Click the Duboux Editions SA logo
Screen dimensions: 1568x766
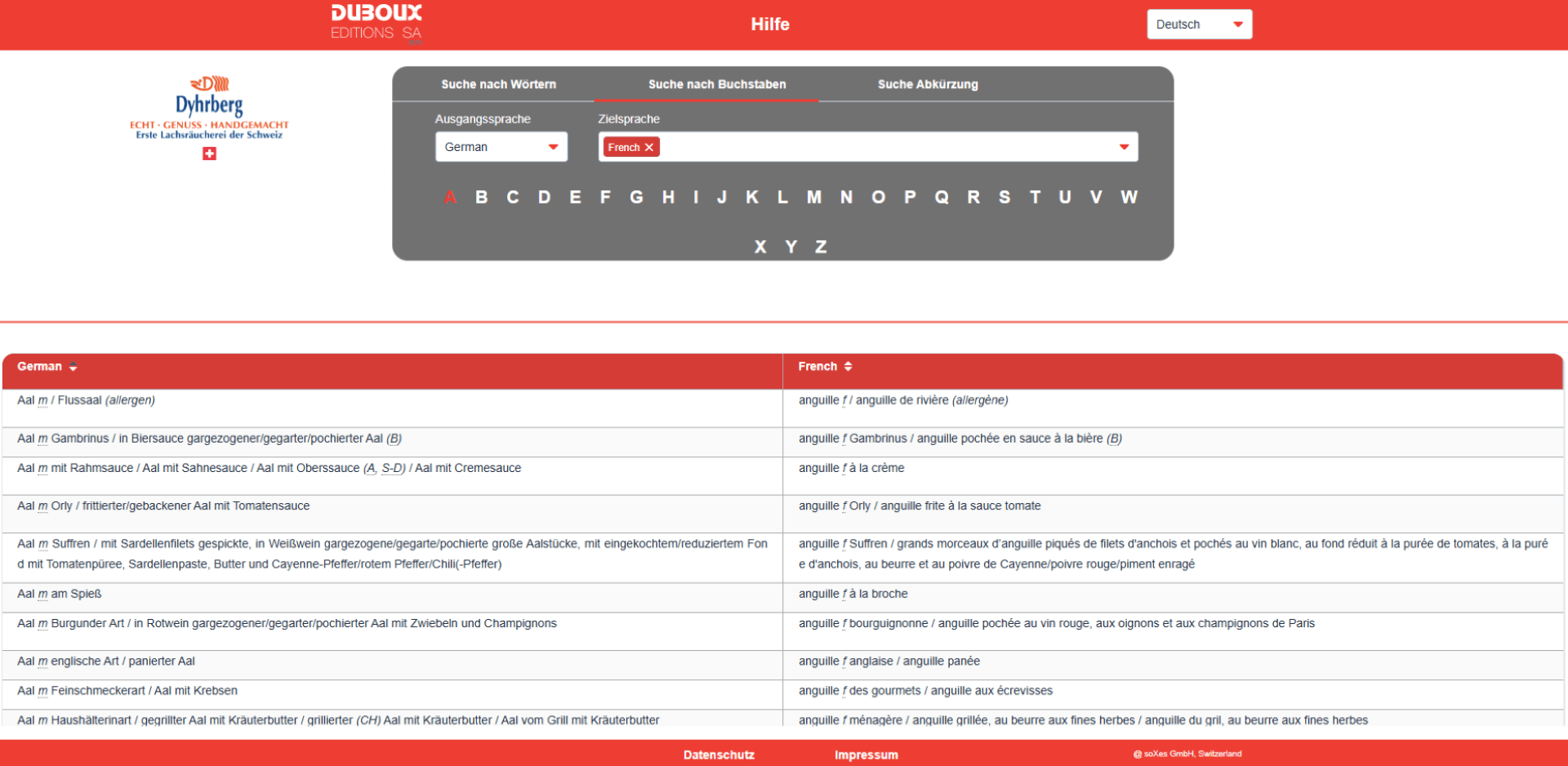pyautogui.click(x=376, y=23)
